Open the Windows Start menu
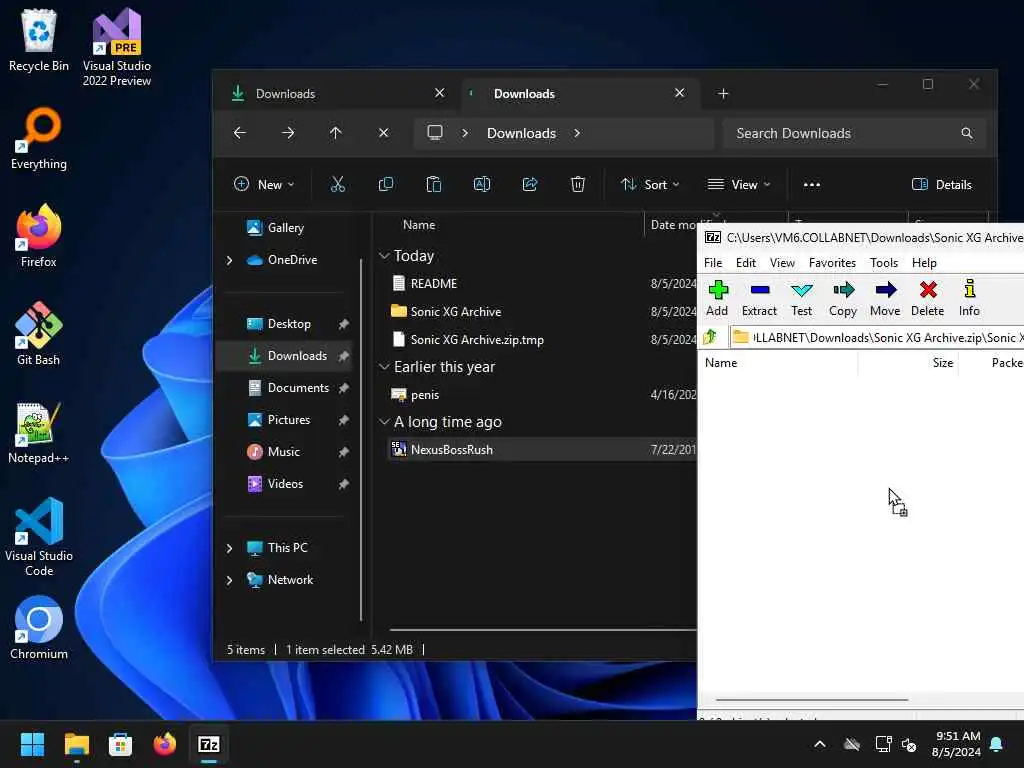 click(x=32, y=744)
